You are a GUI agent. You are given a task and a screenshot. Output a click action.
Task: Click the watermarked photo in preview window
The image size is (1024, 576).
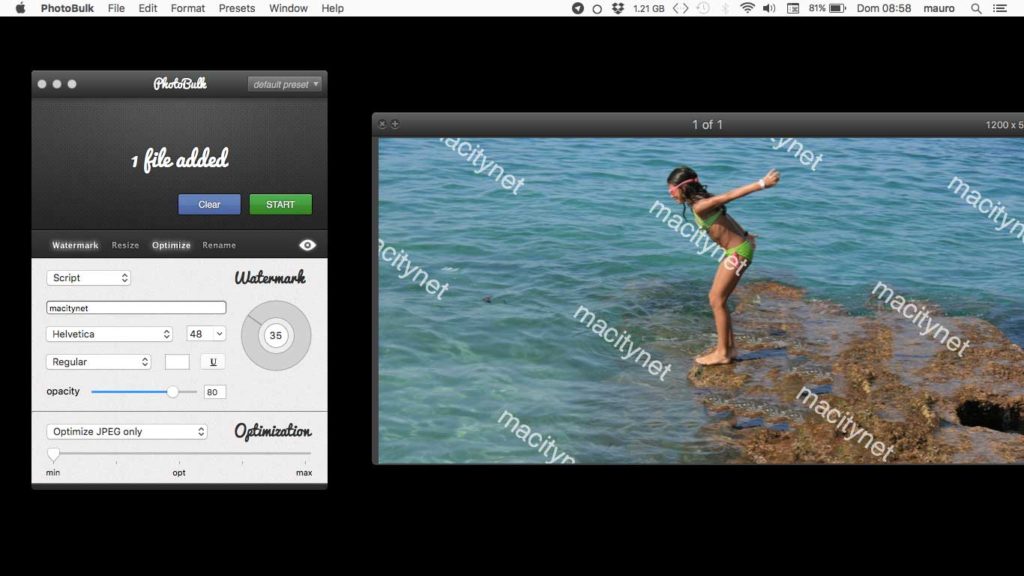(x=701, y=300)
